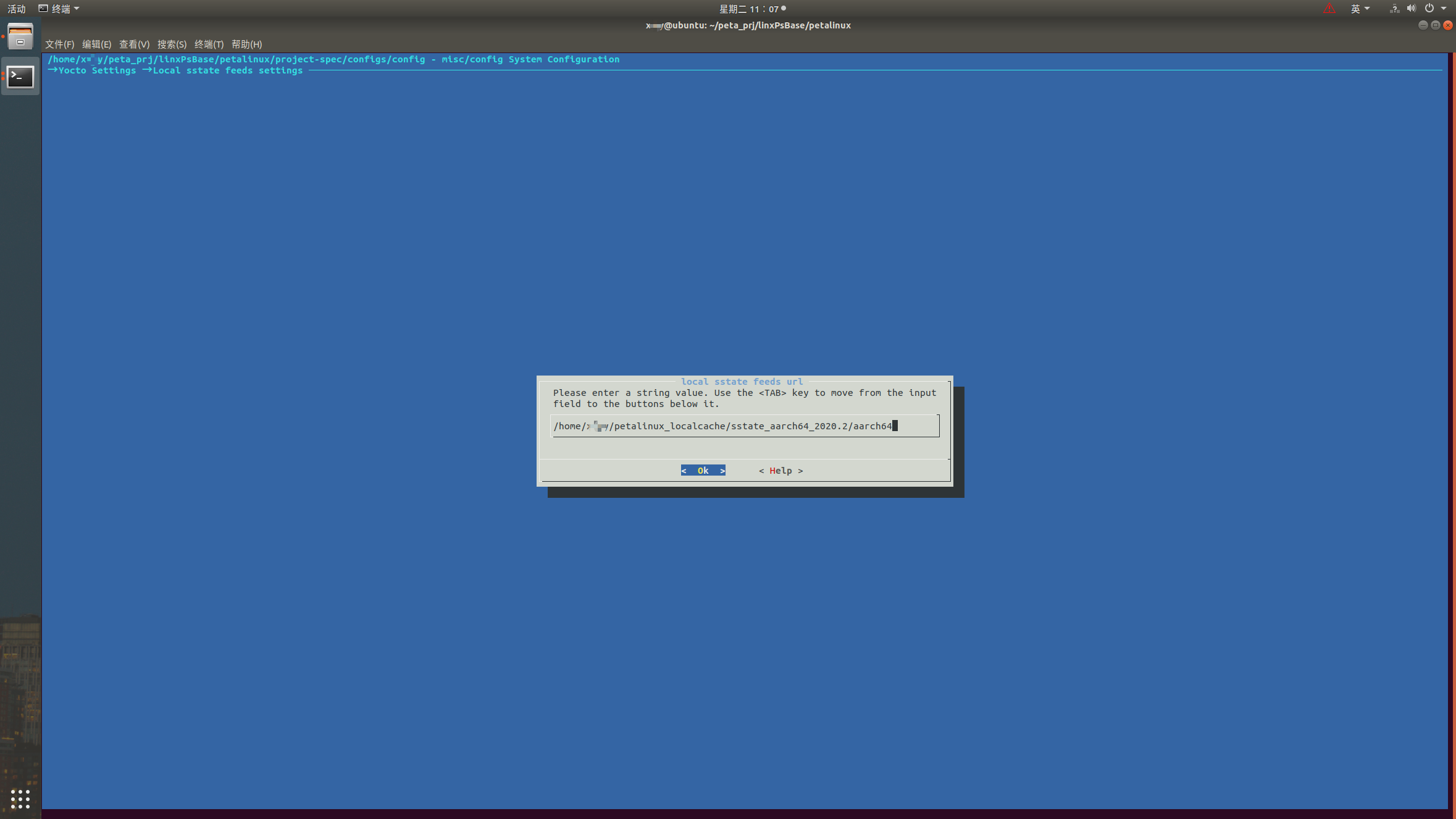Click the red warning triangle in the status bar
This screenshot has width=1456, height=819.
1329,8
